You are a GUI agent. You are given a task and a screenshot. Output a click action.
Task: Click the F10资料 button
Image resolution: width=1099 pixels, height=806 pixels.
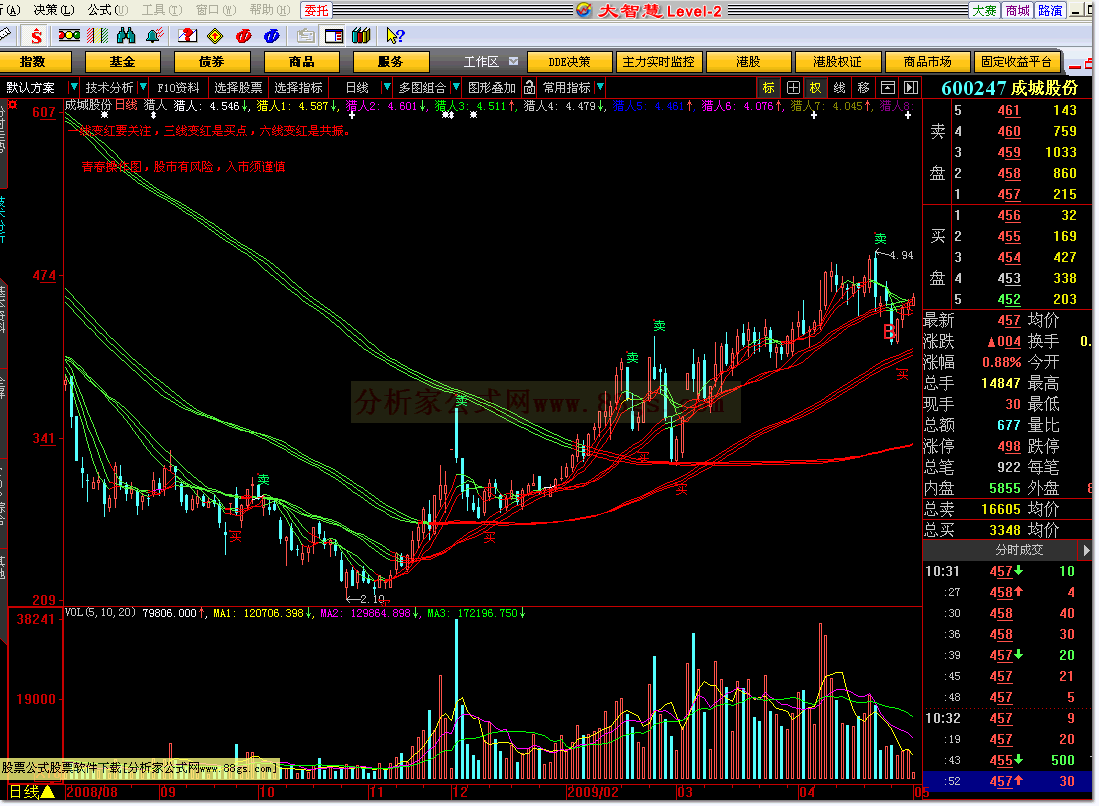(x=179, y=88)
